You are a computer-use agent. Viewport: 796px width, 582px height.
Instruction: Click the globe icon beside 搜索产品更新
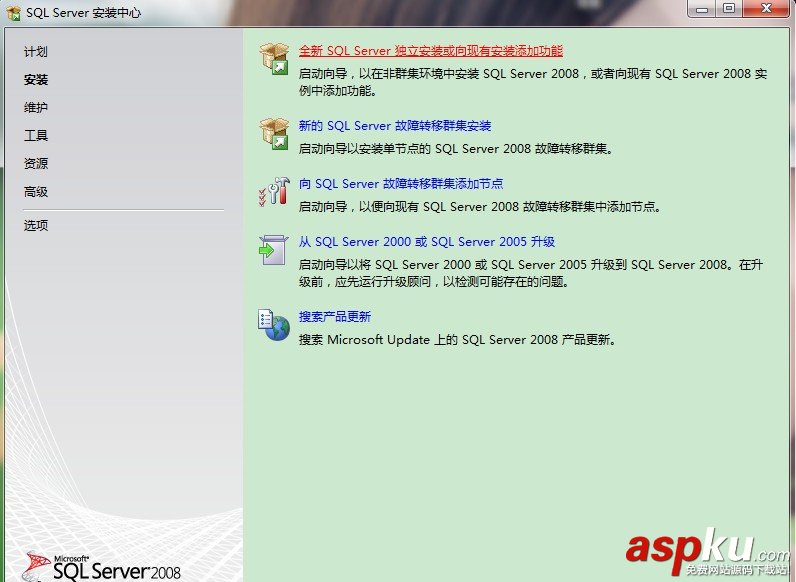[x=274, y=325]
